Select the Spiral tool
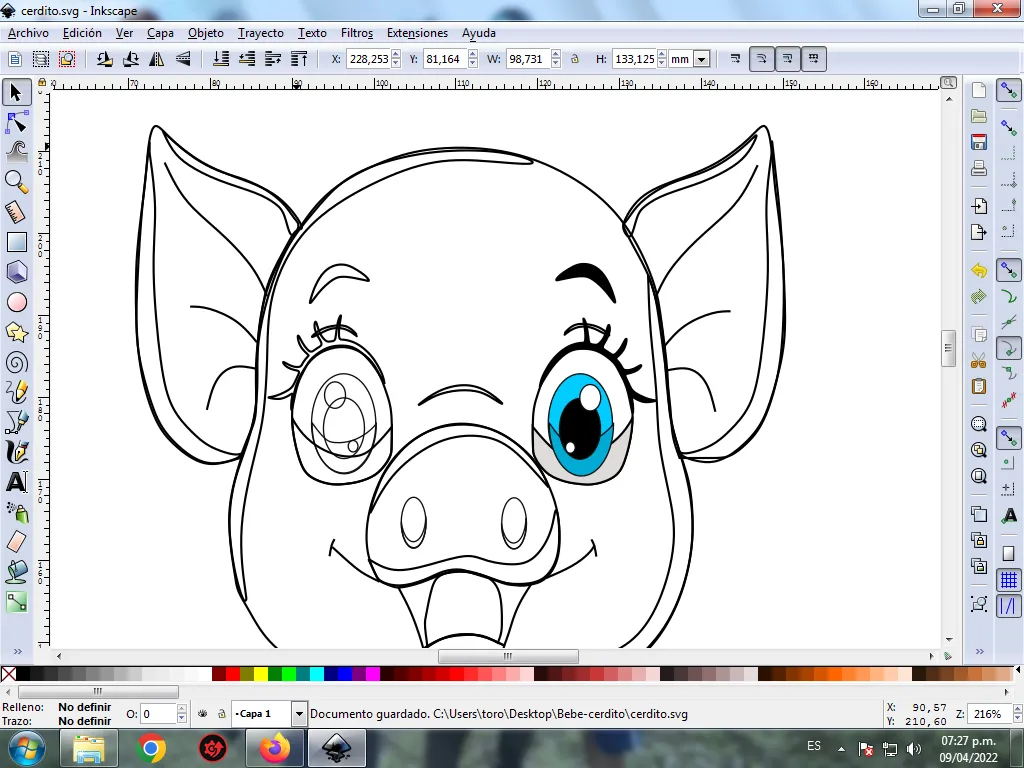Screen dimensions: 1024x768 click(x=16, y=362)
